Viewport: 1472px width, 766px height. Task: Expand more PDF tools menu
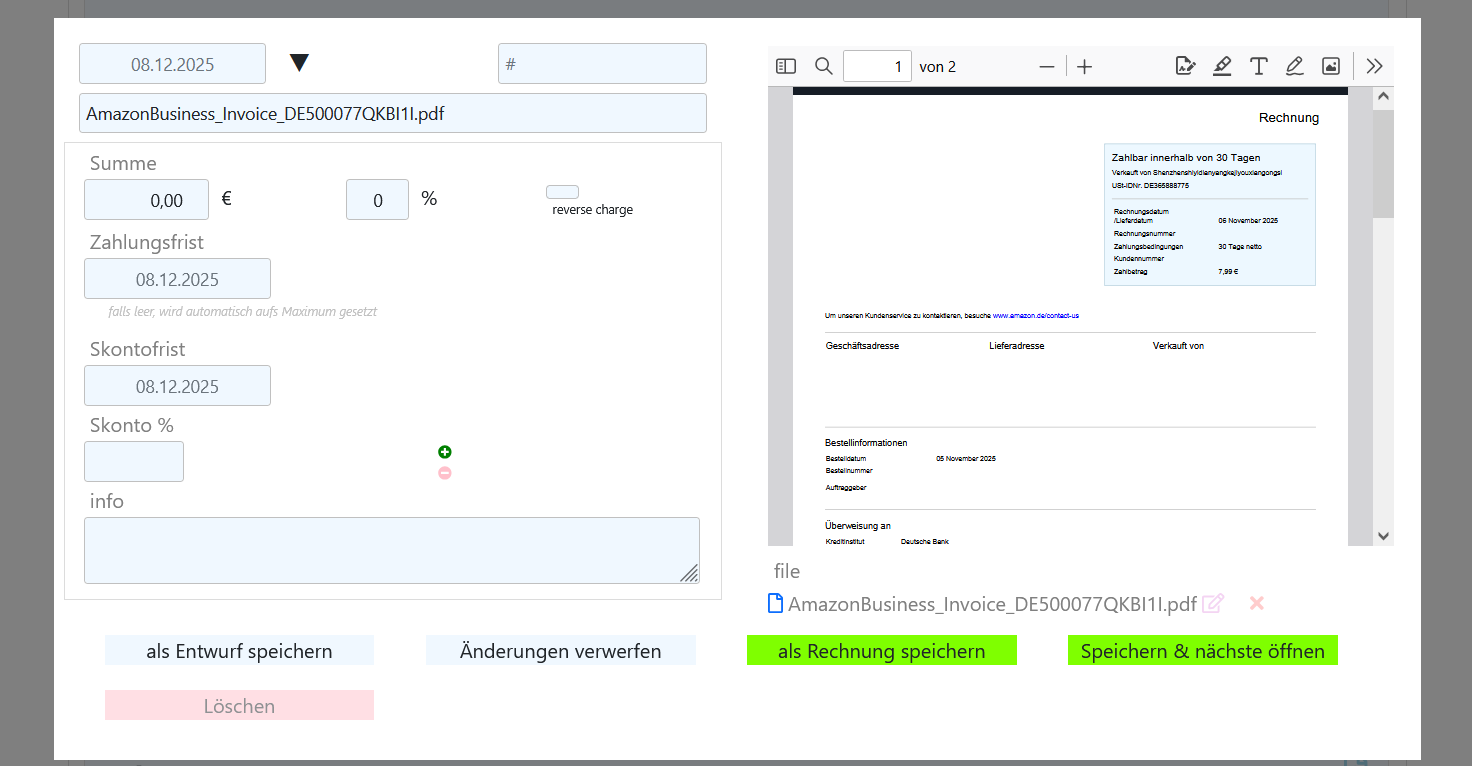pos(1374,66)
